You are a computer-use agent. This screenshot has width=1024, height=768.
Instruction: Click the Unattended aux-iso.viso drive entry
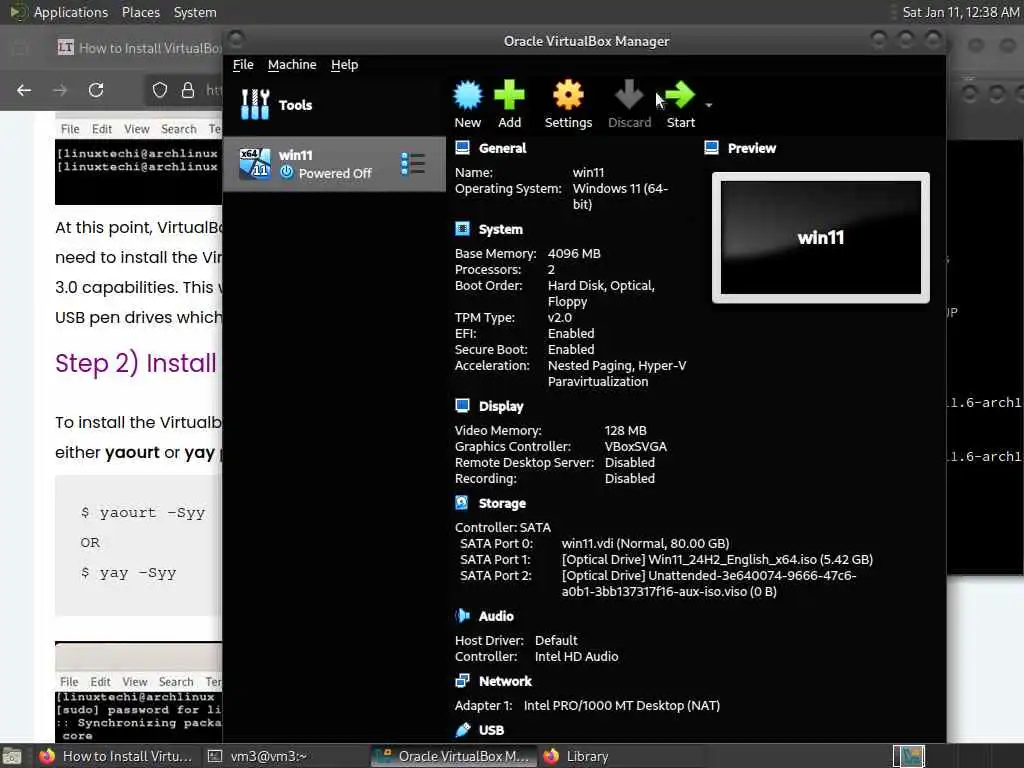pyautogui.click(x=709, y=584)
